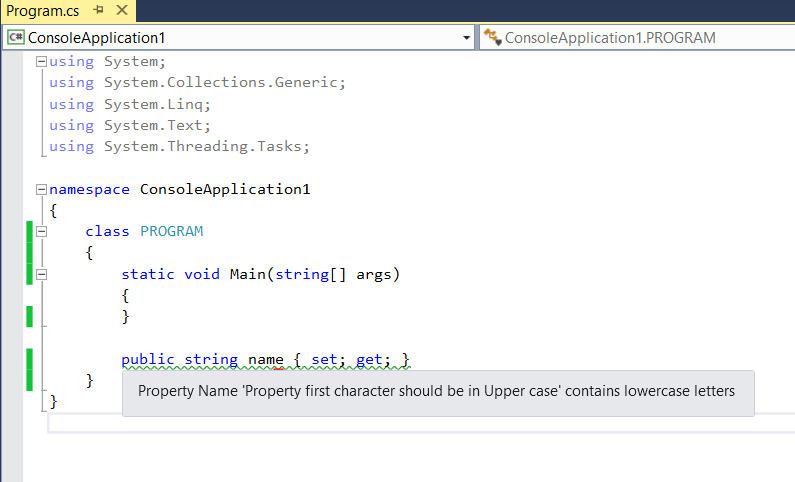
Task: Open the ConsoleApplication1 project dropdown
Action: point(466,38)
